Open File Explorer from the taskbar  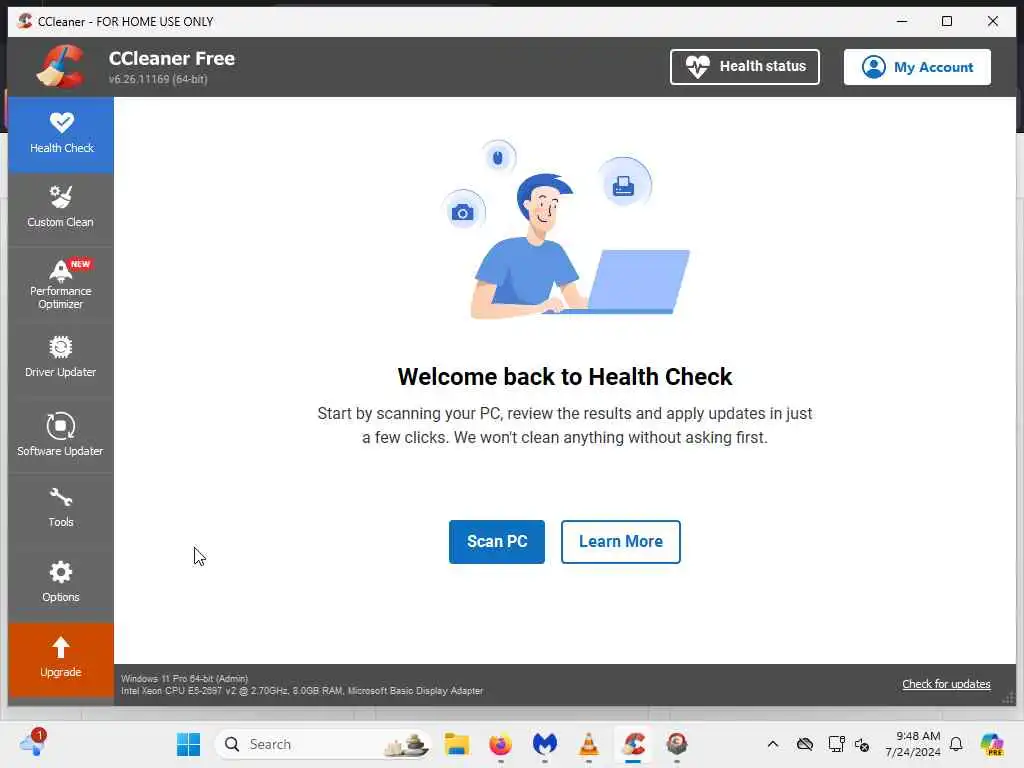[456, 744]
